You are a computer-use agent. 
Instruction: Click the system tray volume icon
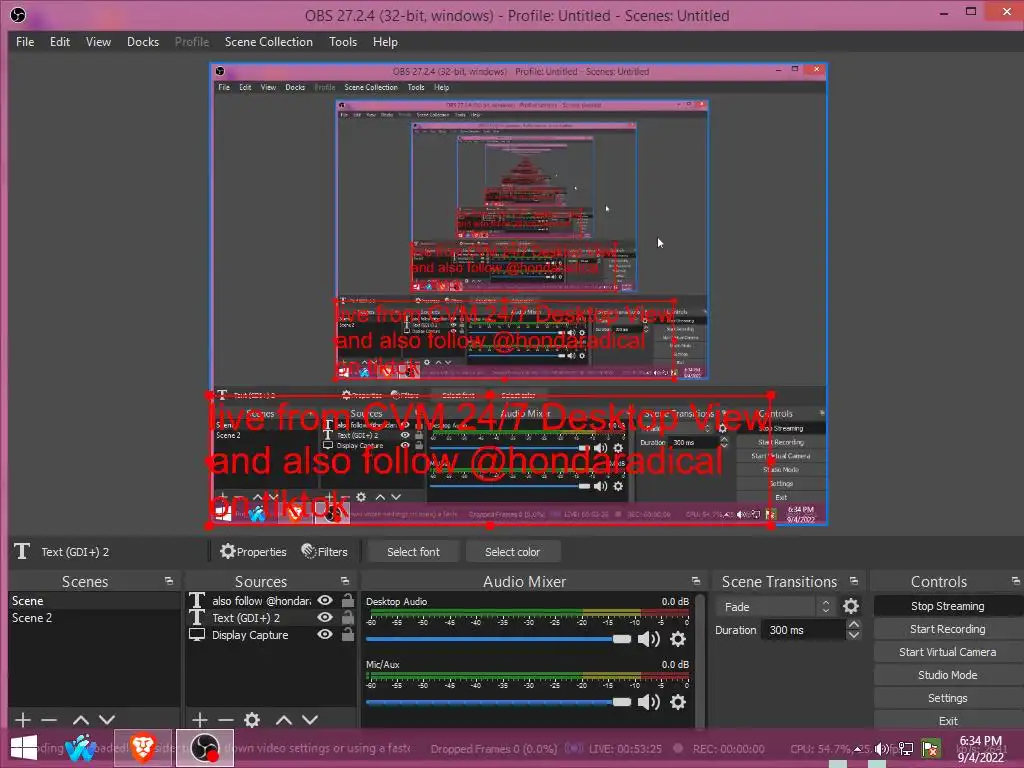click(x=882, y=748)
